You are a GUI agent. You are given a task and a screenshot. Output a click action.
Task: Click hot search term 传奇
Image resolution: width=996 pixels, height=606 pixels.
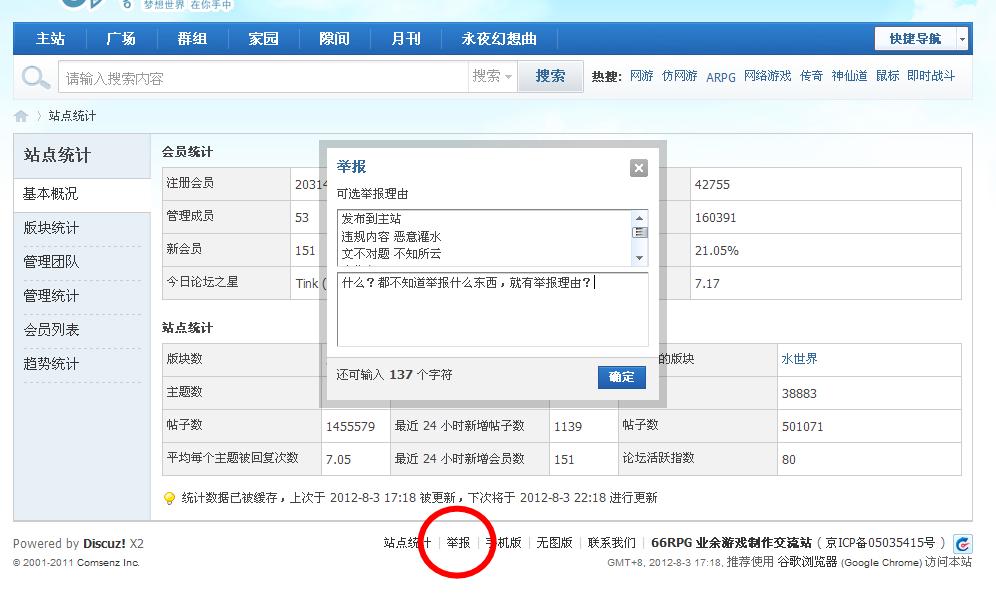(x=811, y=76)
